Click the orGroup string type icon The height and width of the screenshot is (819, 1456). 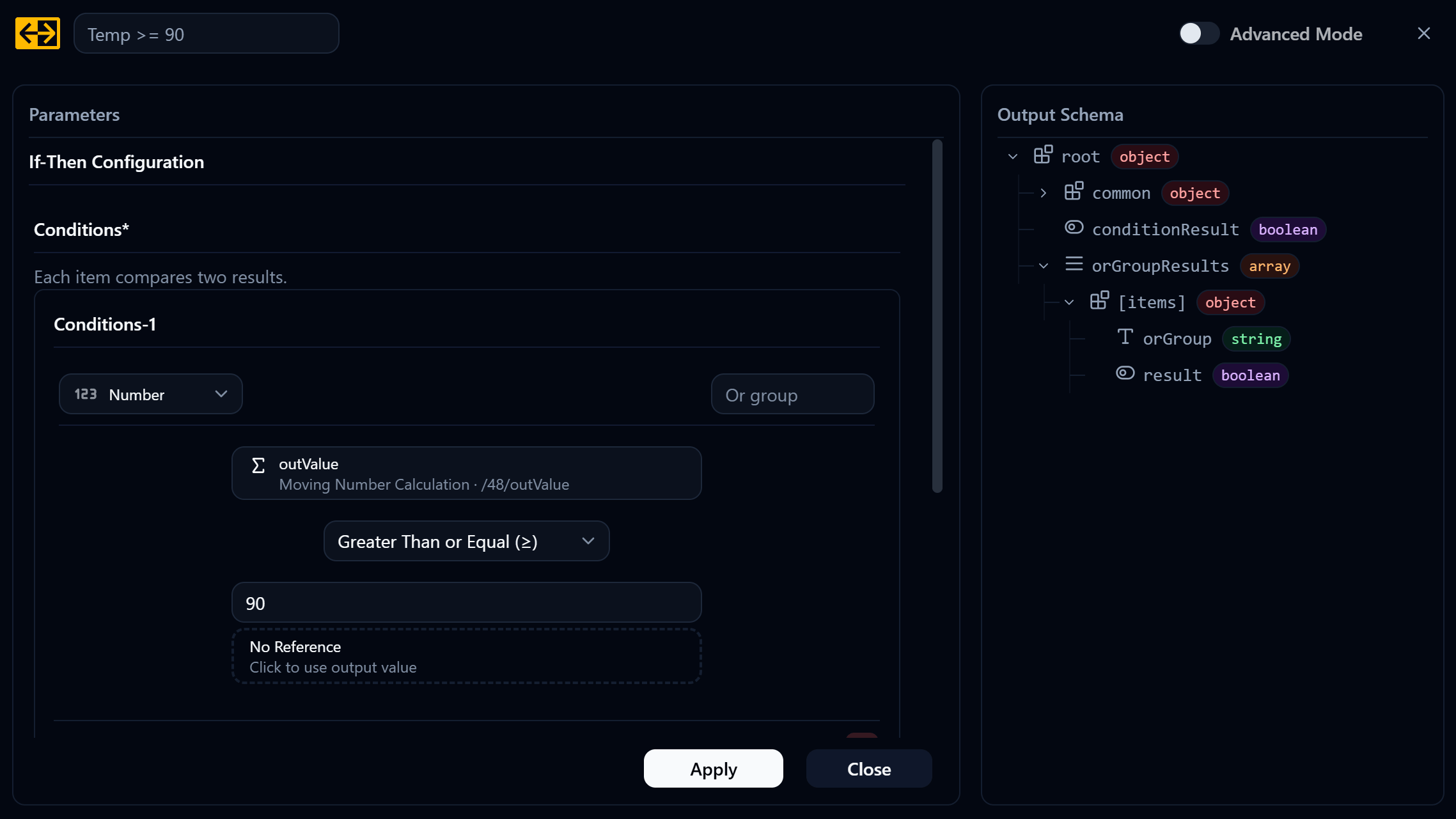[x=1125, y=337]
